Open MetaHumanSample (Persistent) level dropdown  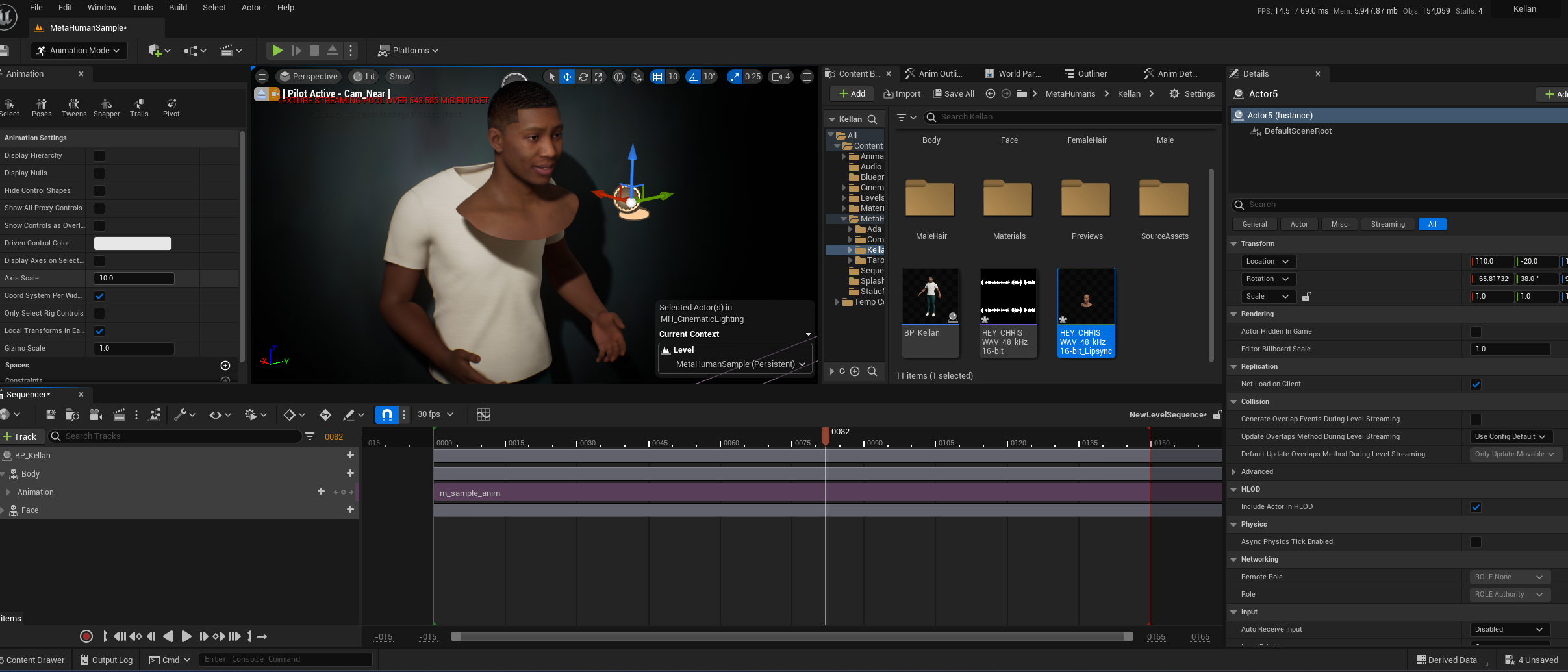740,364
